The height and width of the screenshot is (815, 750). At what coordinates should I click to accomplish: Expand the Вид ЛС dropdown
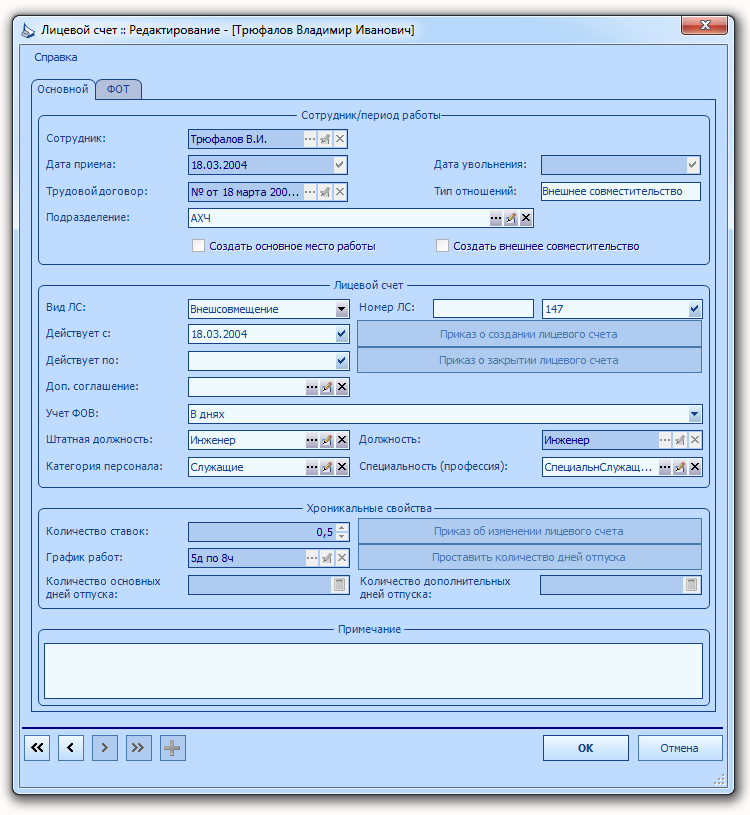click(341, 309)
